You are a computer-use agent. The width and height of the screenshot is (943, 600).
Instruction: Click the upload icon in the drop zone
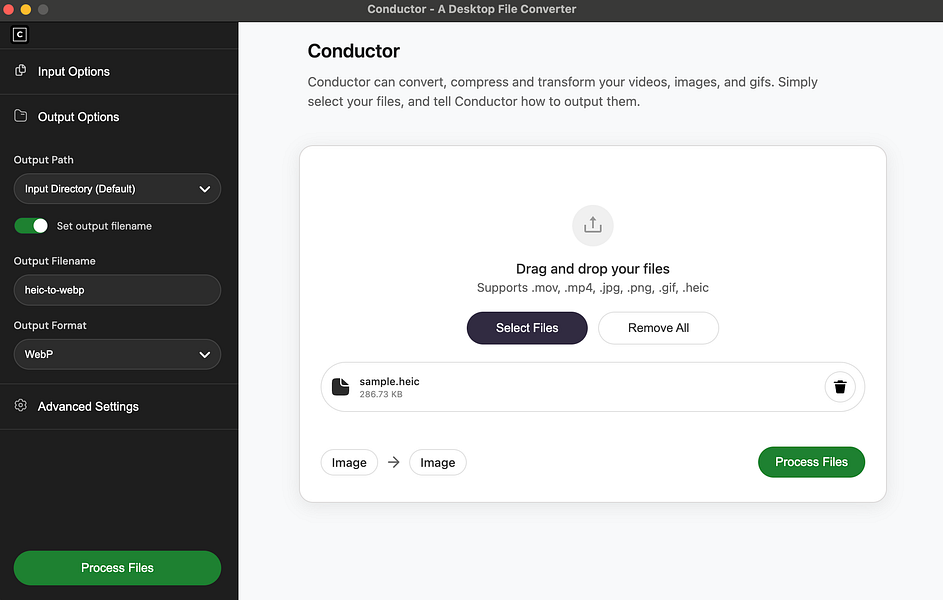[592, 225]
